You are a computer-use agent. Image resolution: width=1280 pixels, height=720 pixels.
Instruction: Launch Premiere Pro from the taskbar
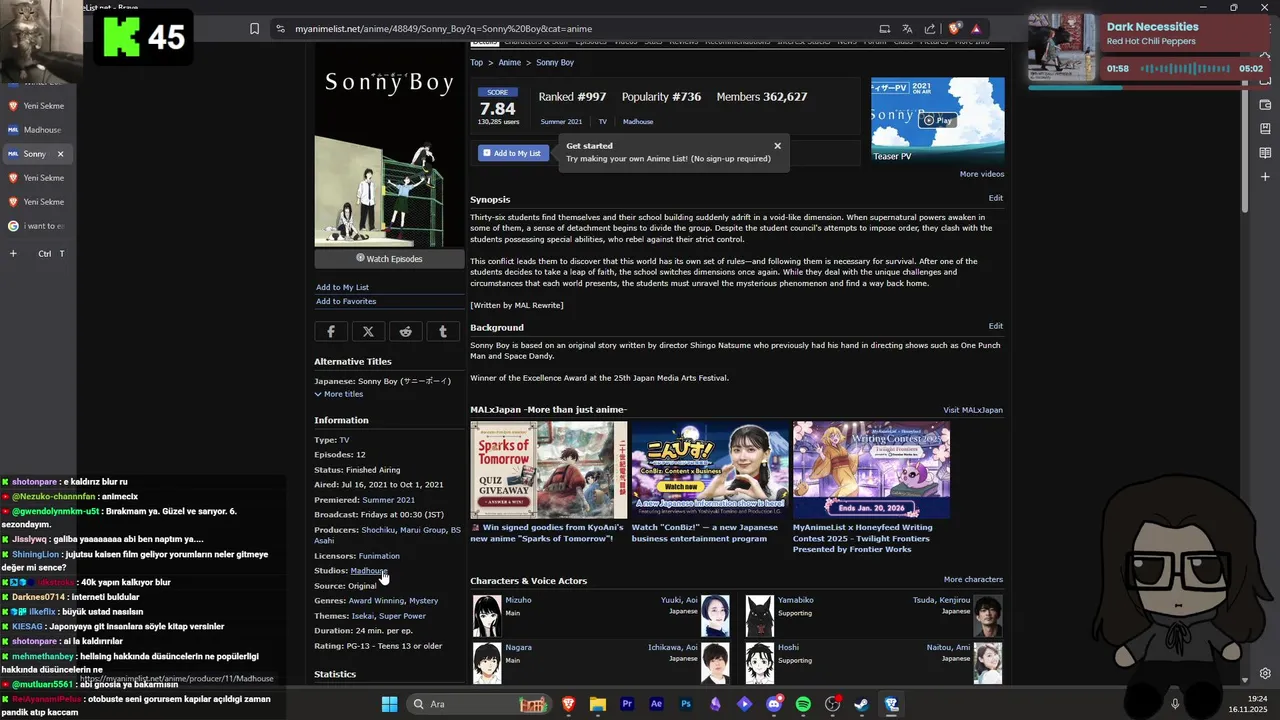pos(627,704)
